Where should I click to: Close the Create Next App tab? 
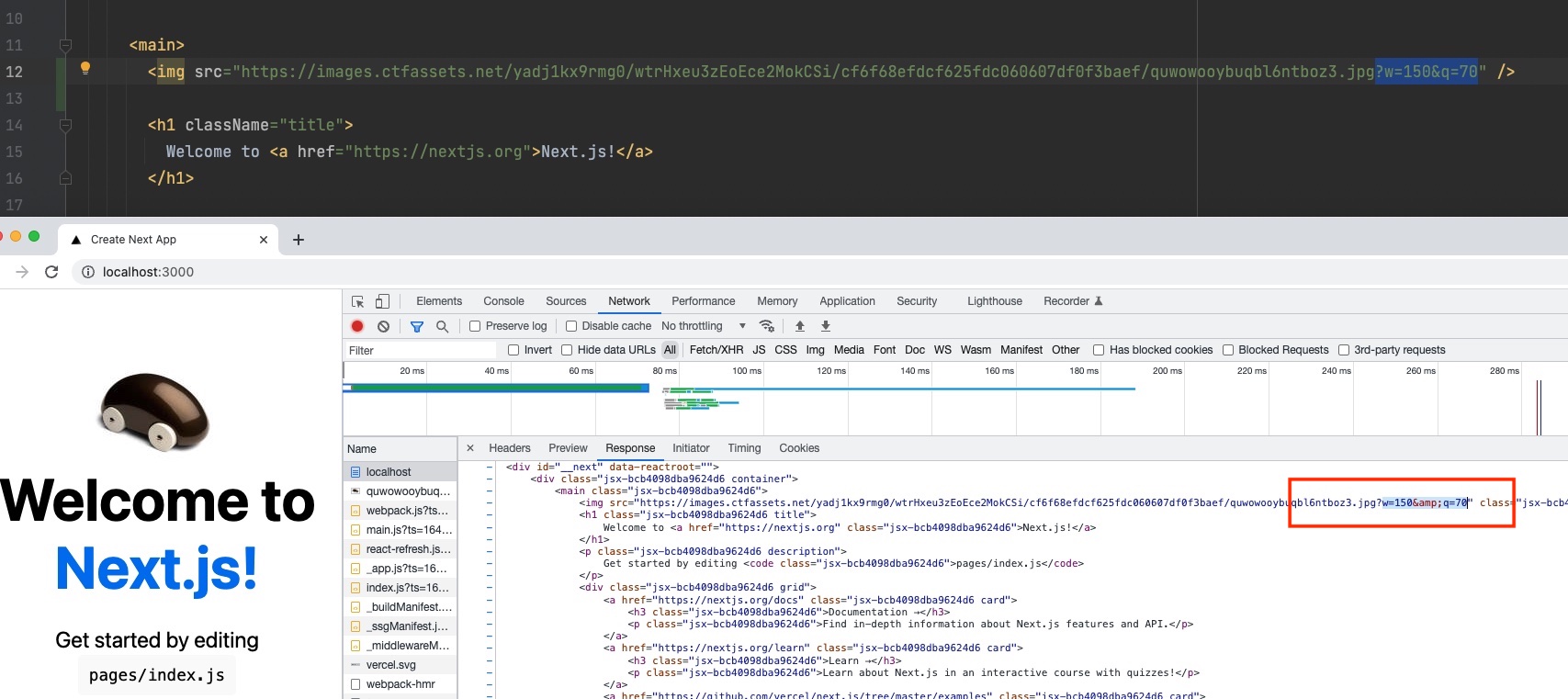pos(264,240)
